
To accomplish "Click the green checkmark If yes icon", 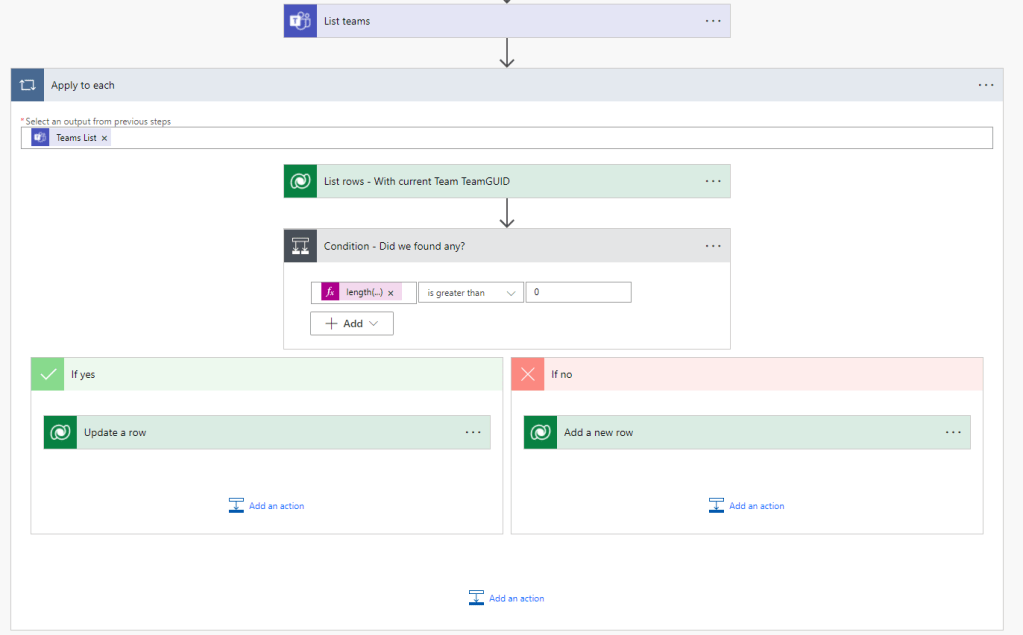I will click(x=47, y=374).
